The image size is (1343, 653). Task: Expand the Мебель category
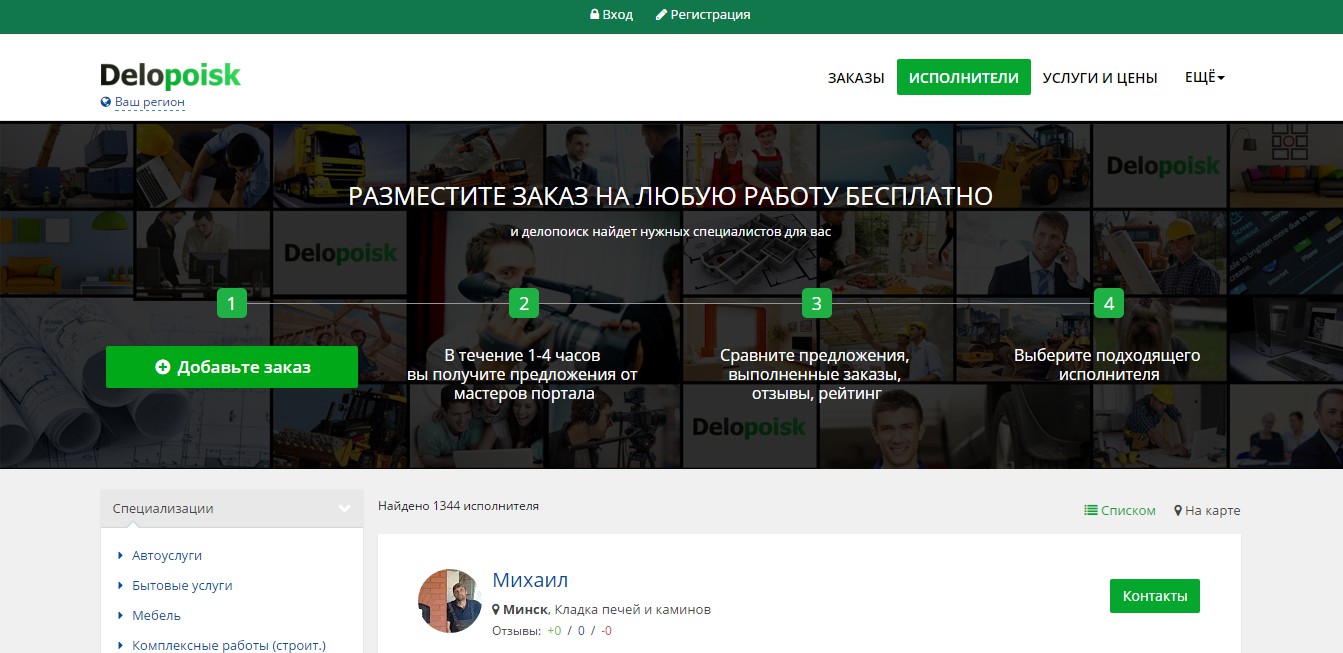click(x=156, y=615)
